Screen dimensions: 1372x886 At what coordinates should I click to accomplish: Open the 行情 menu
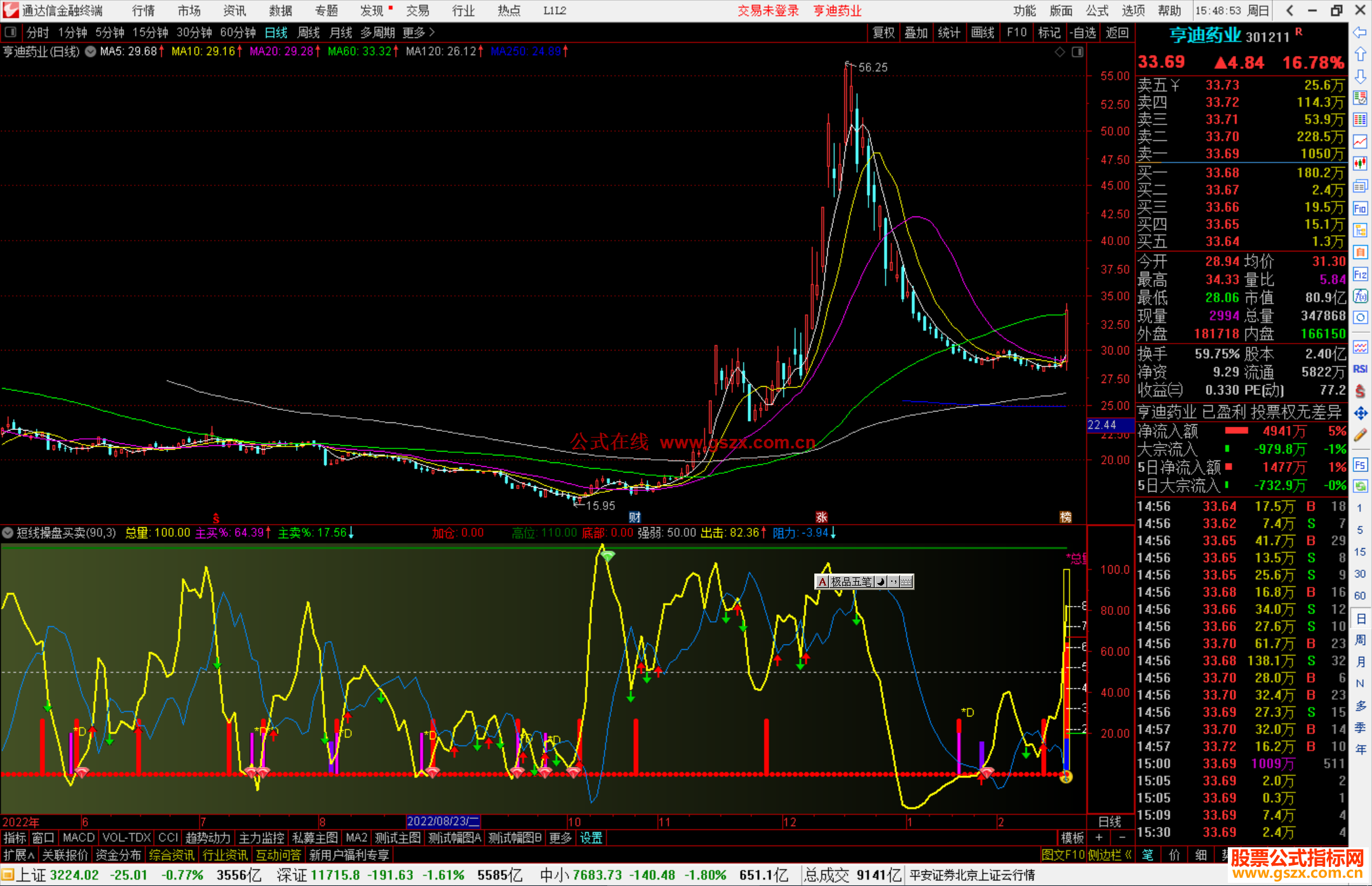pos(143,11)
